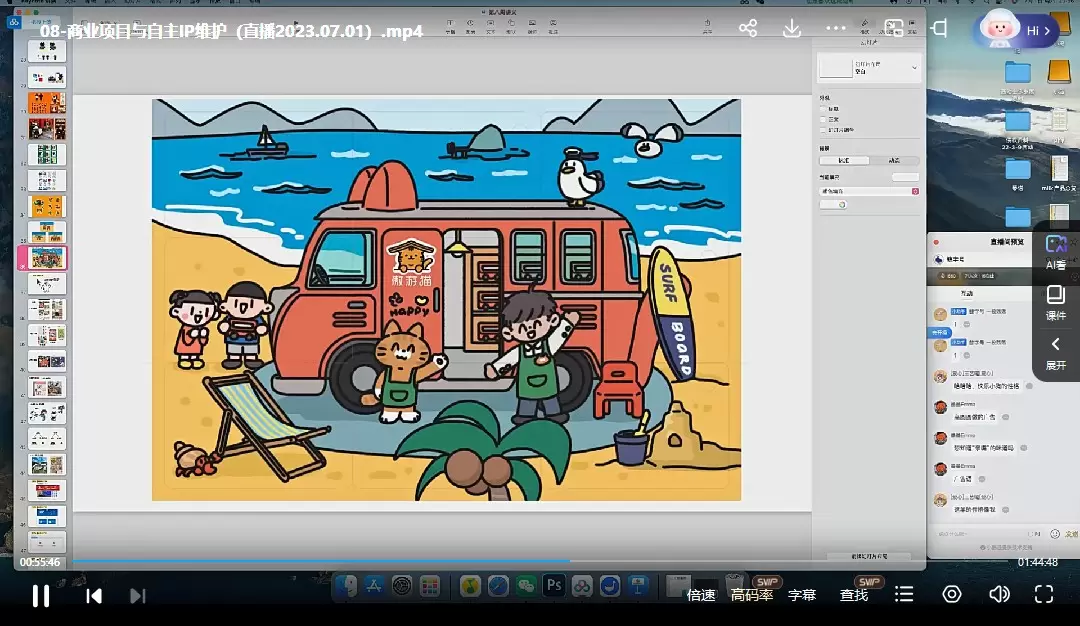Skip to the previous video

click(x=94, y=596)
